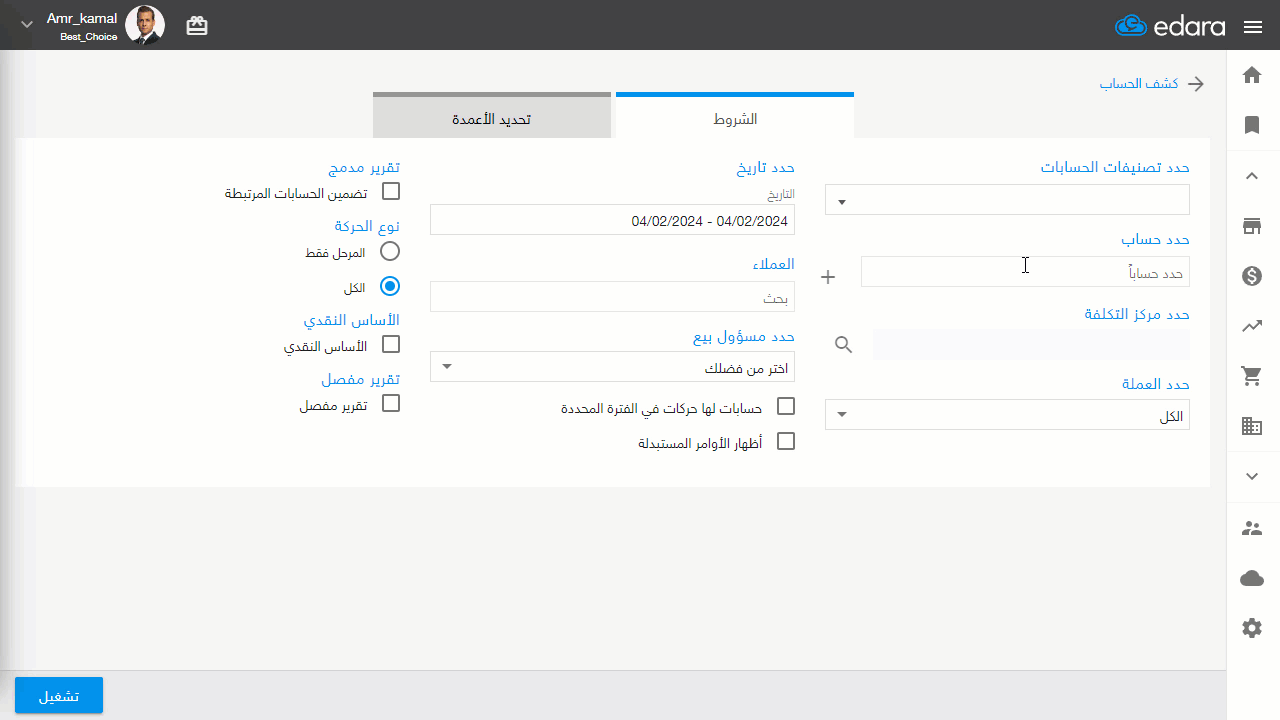Toggle أظهار الأوامر المستبدلة checkbox

pos(786,441)
